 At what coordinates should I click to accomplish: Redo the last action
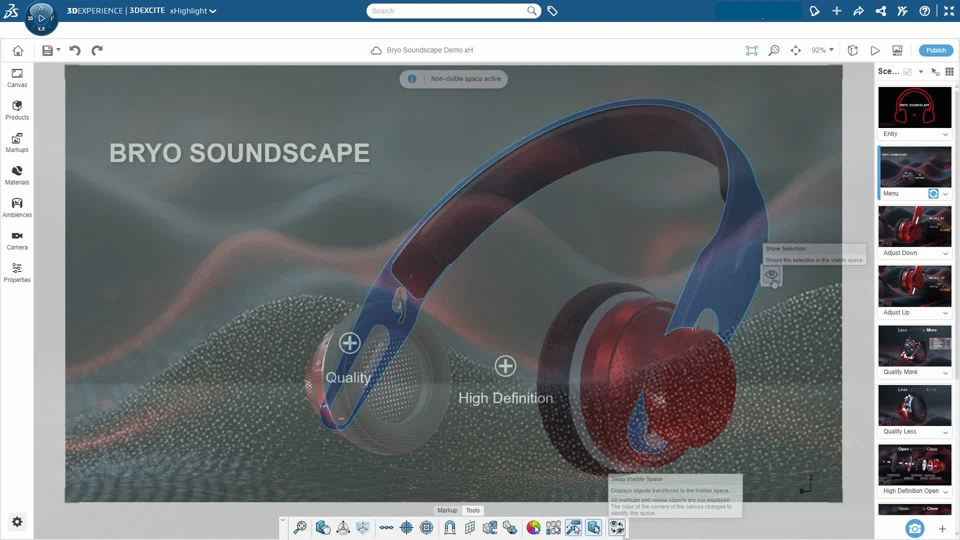(x=97, y=50)
